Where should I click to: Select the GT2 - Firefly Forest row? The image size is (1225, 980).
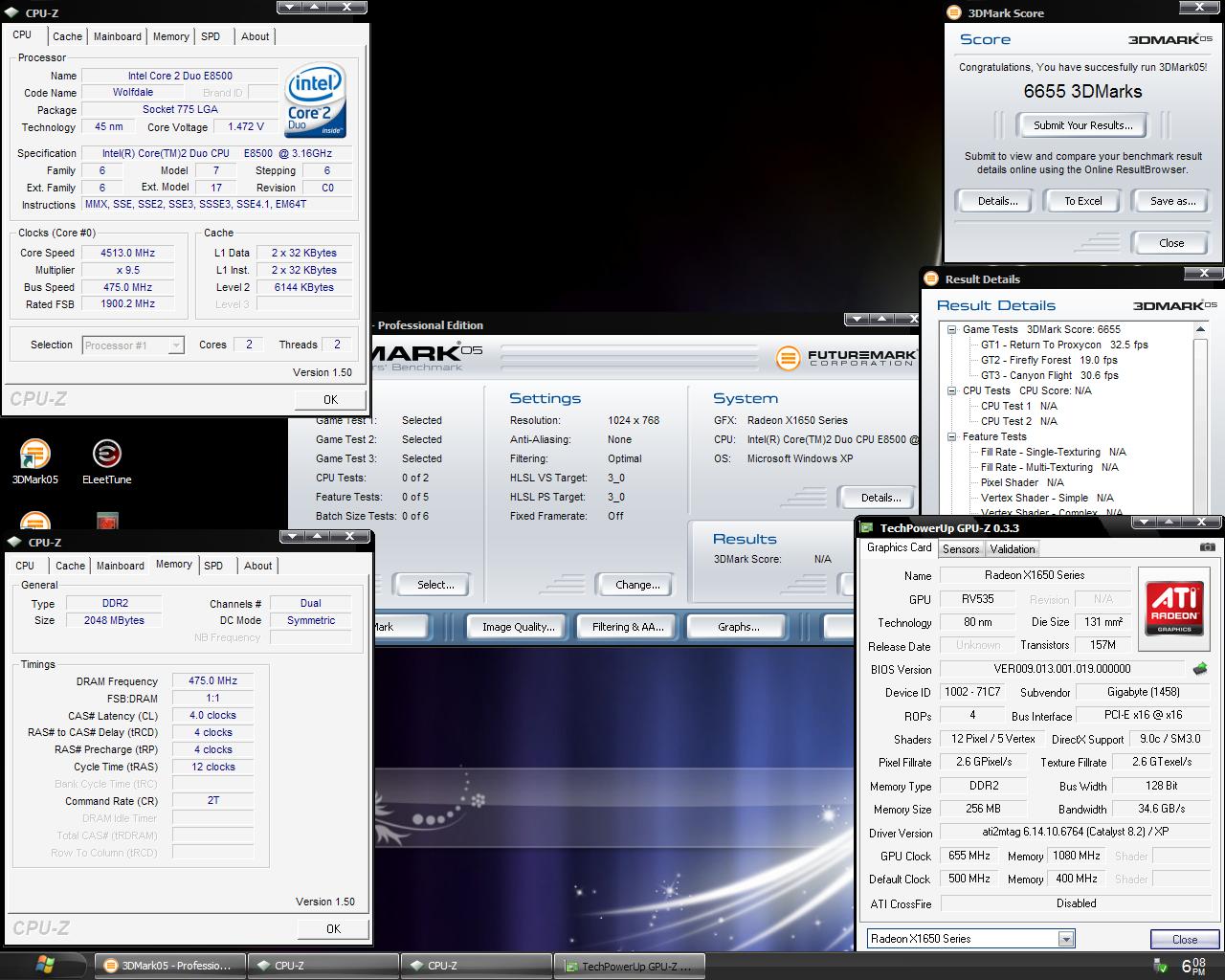click(1049, 360)
